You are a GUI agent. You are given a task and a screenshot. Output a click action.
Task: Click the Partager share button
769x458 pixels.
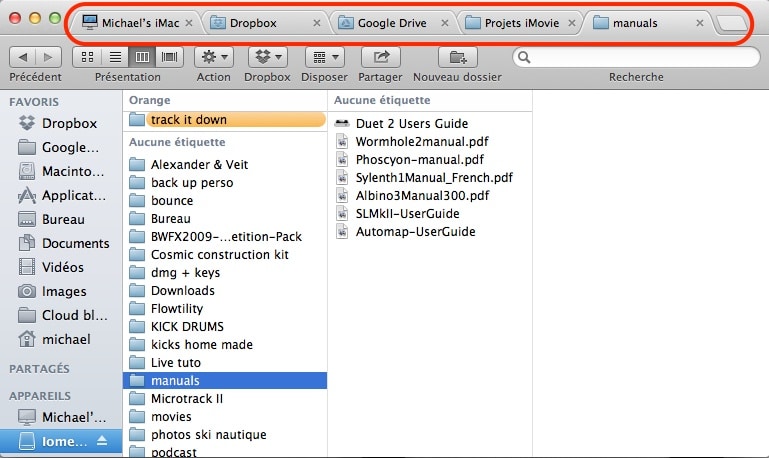coord(380,58)
